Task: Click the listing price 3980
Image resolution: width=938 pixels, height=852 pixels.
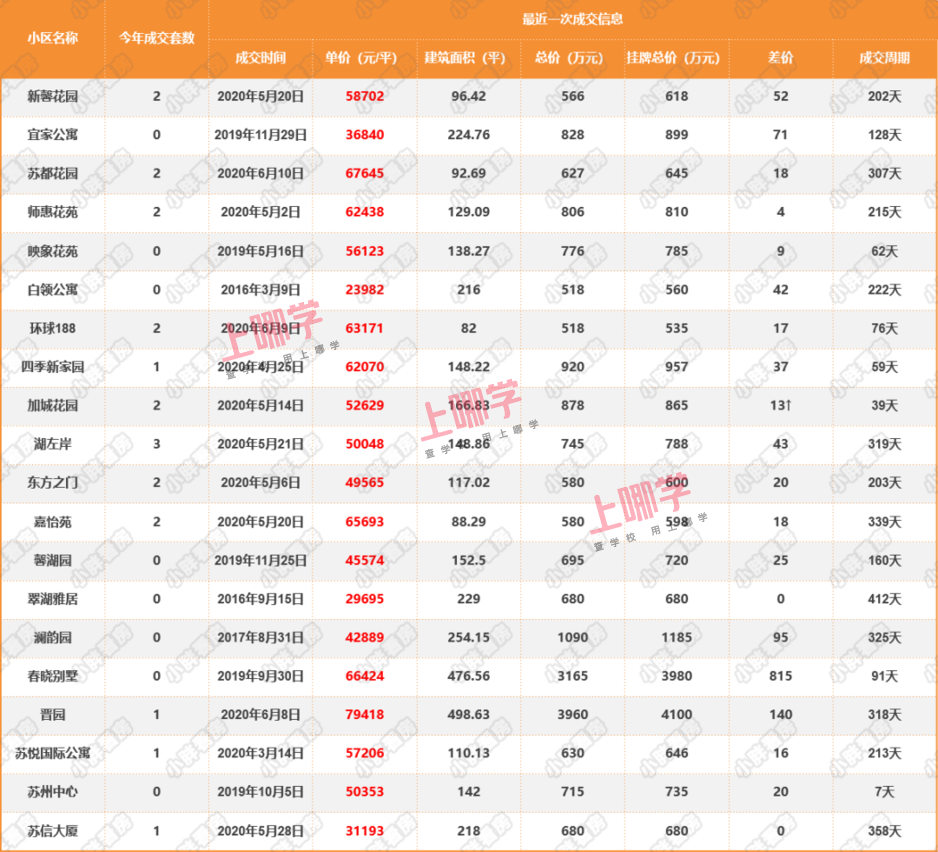Action: coord(677,676)
